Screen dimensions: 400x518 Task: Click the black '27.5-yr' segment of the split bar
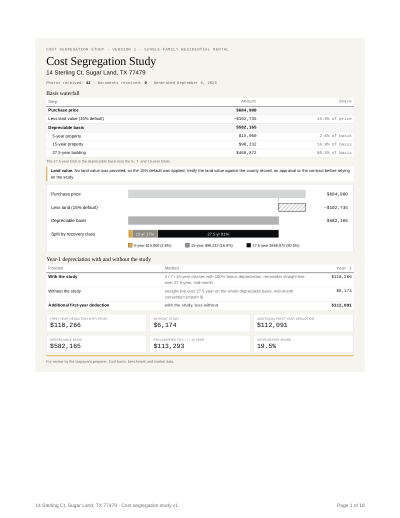(x=218, y=234)
